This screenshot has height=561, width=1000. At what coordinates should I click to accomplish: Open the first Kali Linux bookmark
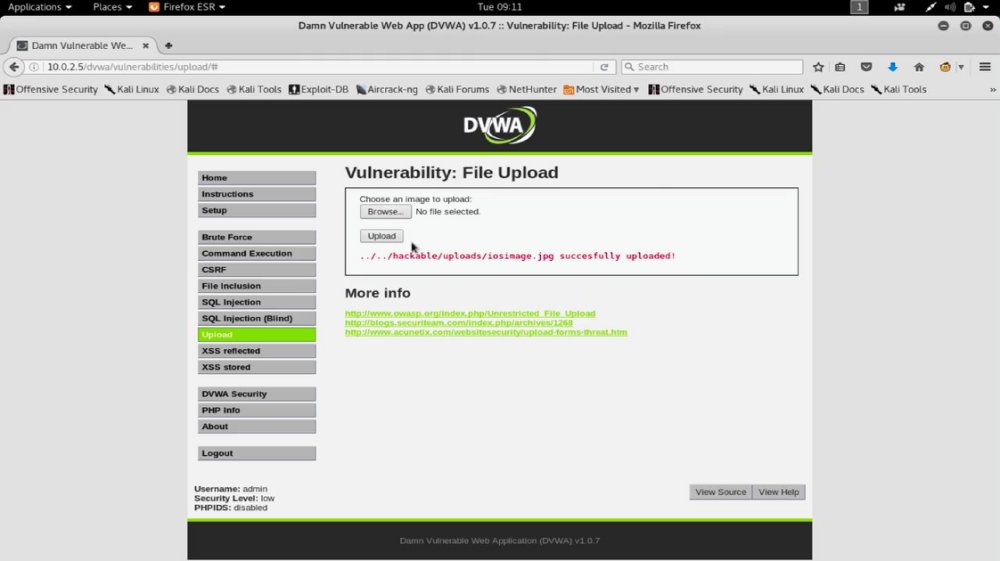(x=132, y=89)
